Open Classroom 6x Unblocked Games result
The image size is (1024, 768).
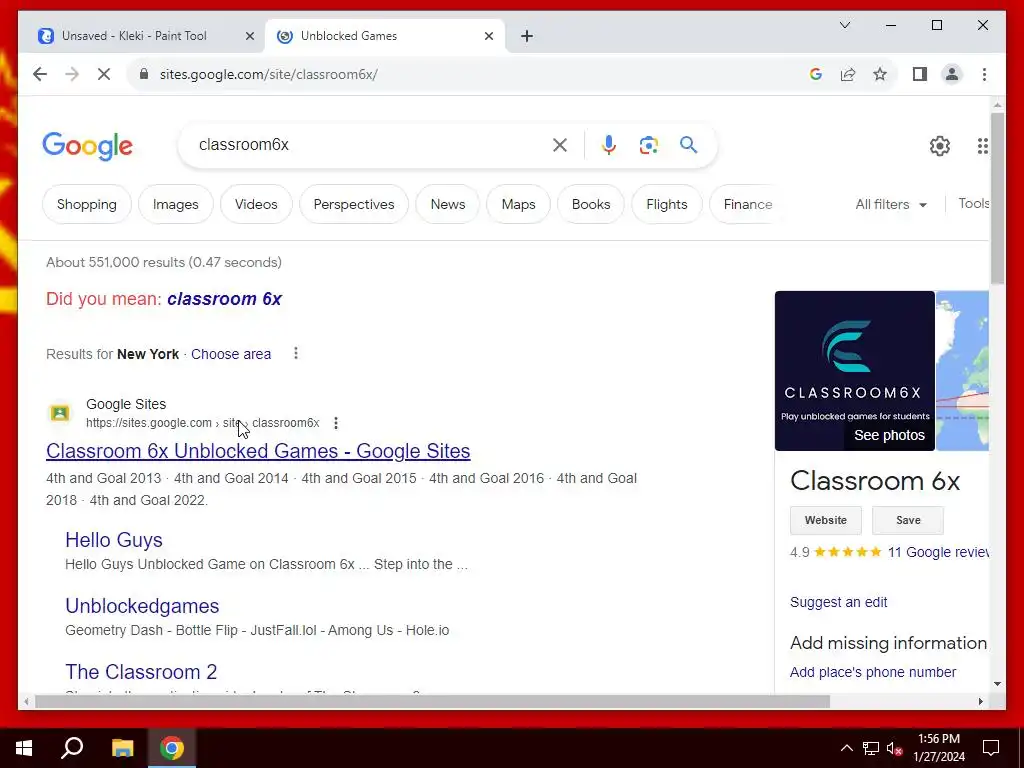(x=258, y=451)
